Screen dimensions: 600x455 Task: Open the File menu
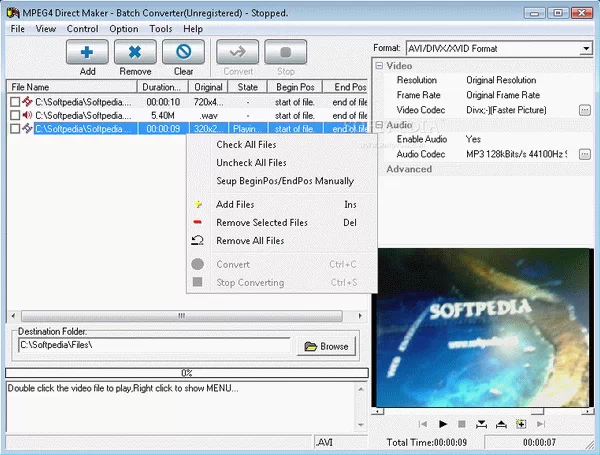coord(18,29)
